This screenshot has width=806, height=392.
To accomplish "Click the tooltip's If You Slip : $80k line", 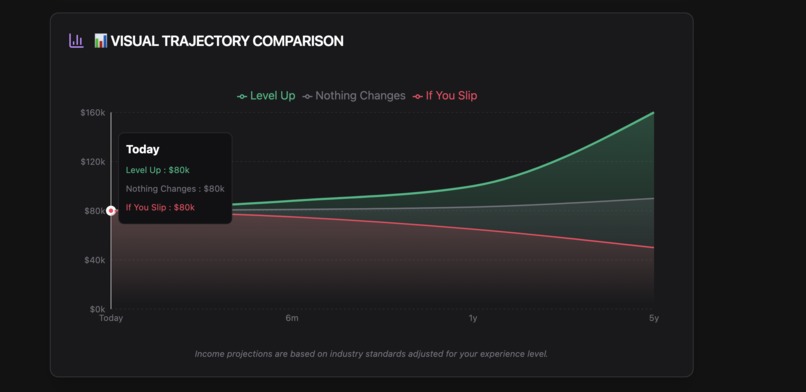I will point(160,208).
